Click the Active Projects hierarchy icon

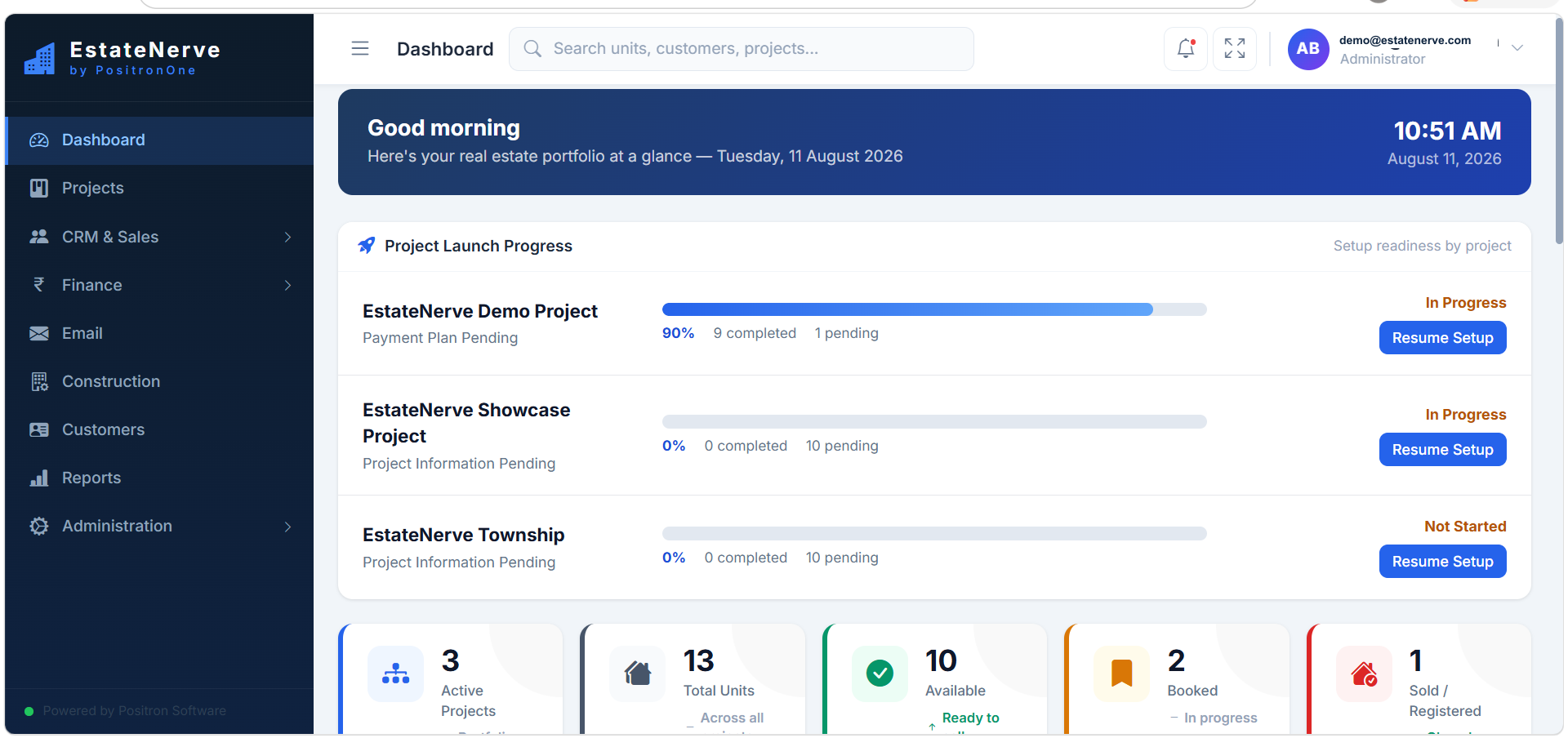click(x=396, y=674)
